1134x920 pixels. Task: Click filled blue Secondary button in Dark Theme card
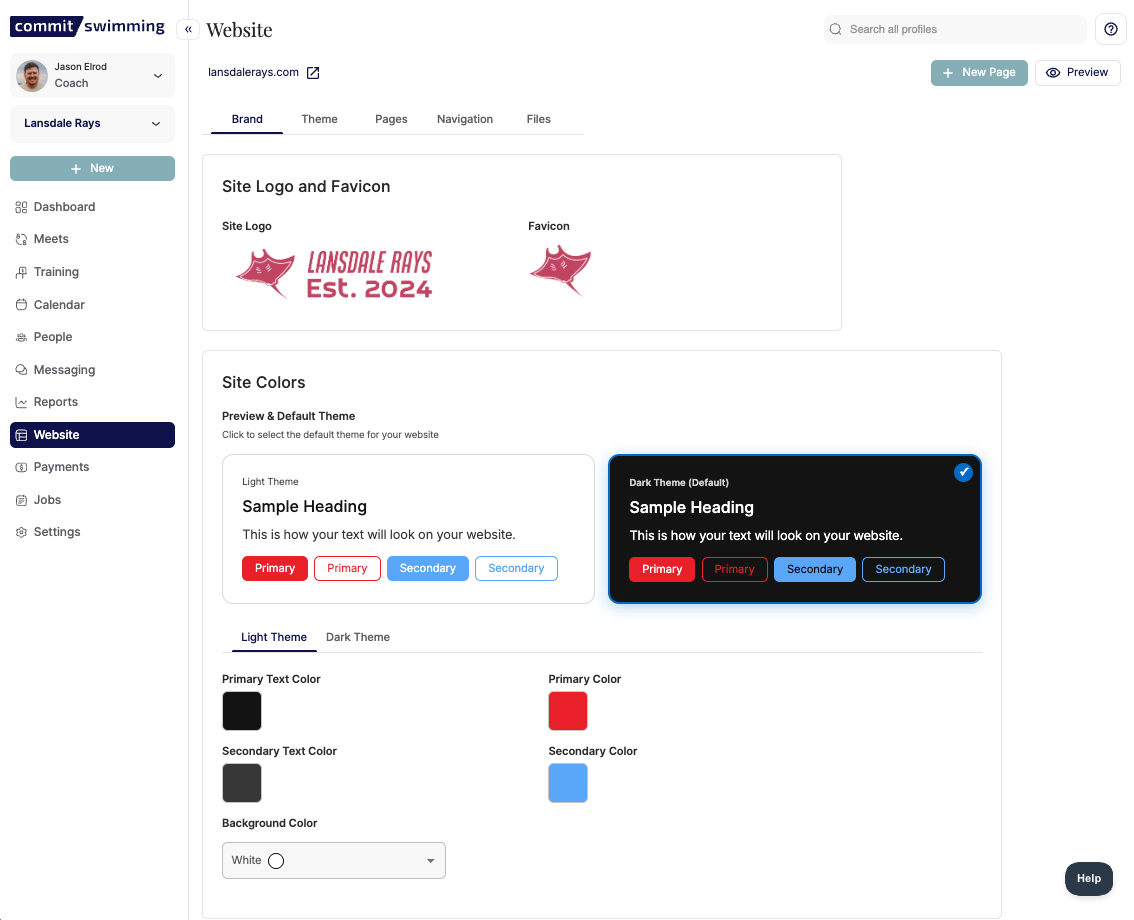tap(814, 569)
